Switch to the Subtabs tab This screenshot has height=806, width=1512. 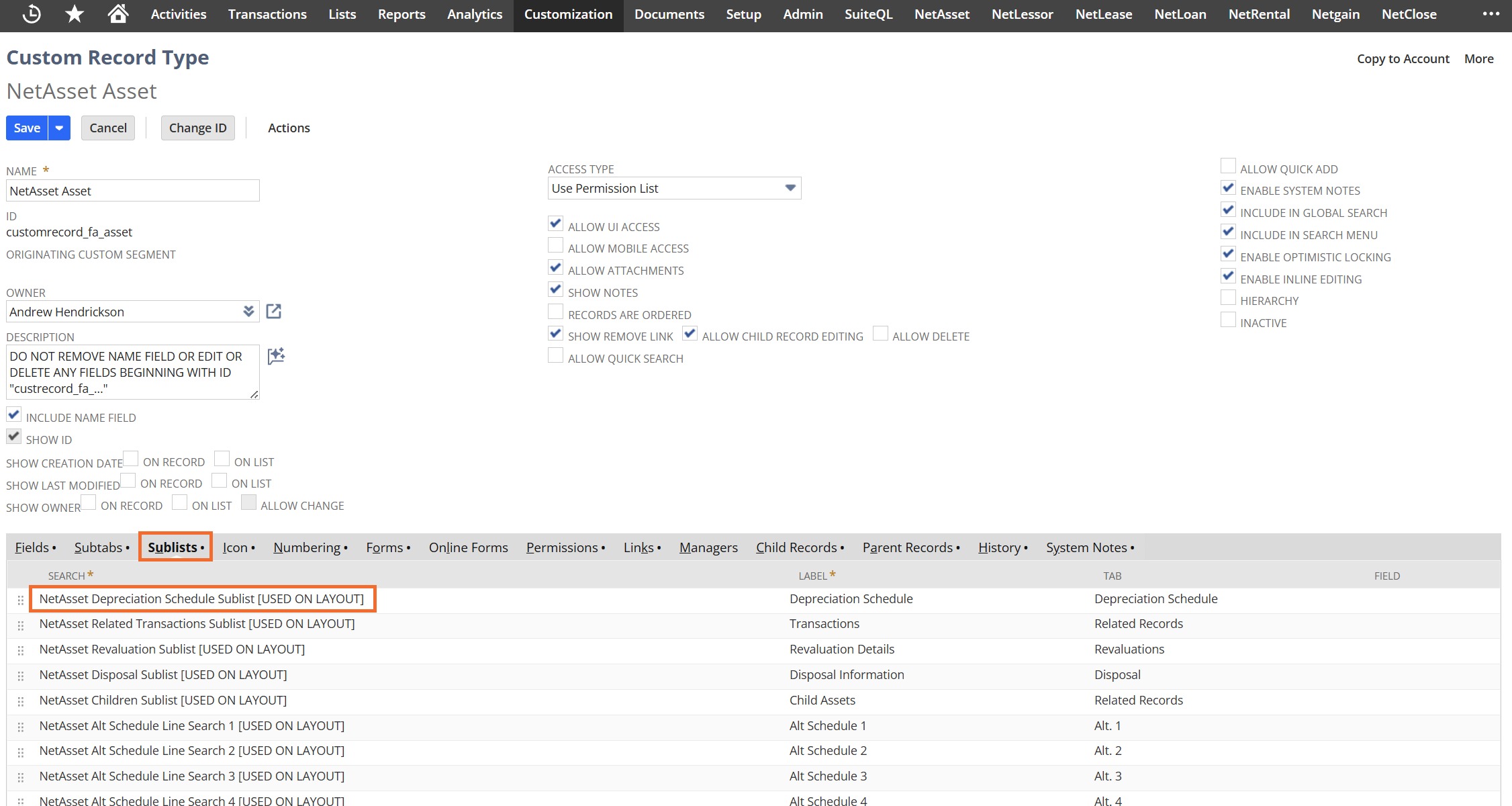pyautogui.click(x=101, y=547)
